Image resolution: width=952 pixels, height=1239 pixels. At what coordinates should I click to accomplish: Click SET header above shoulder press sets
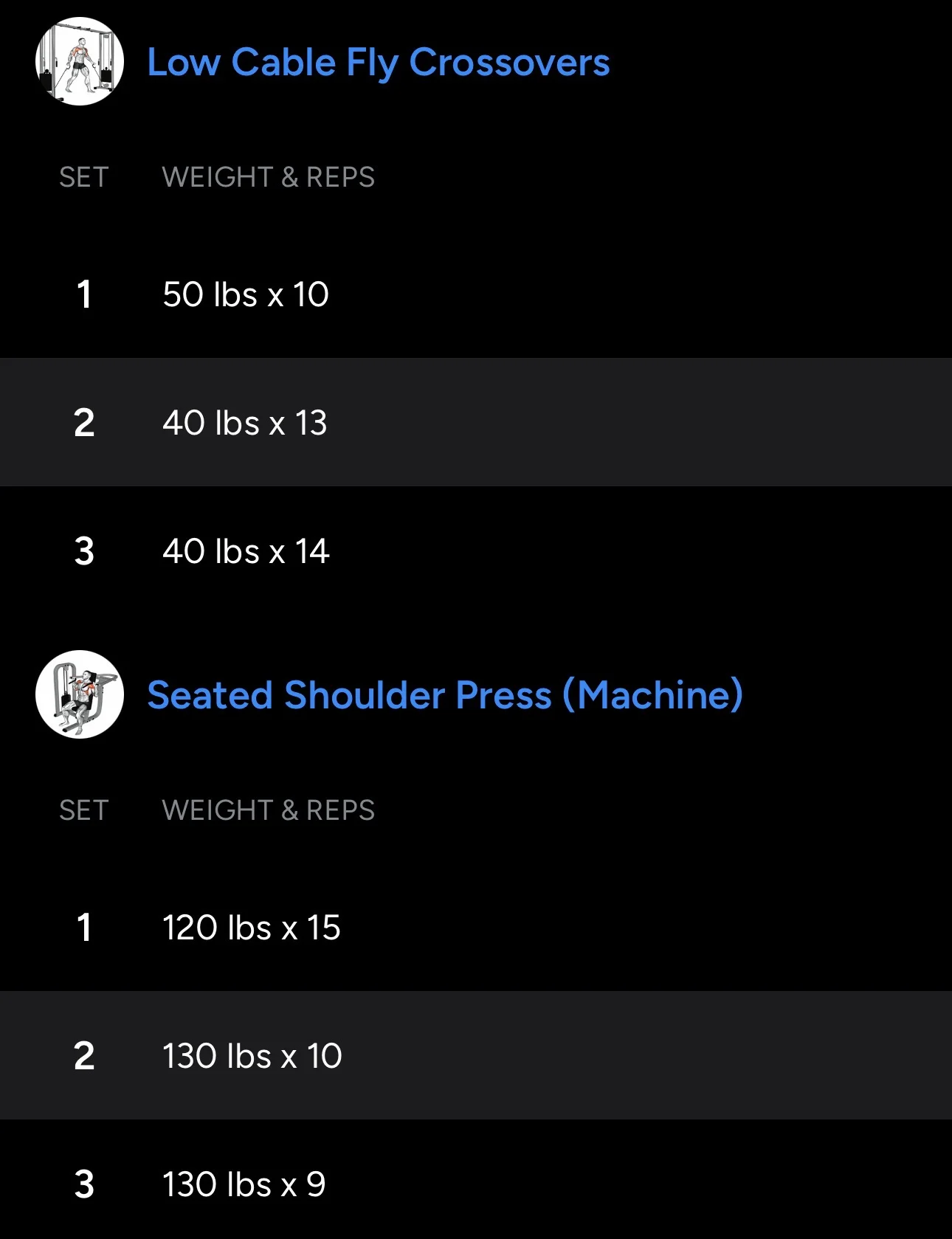pos(84,810)
